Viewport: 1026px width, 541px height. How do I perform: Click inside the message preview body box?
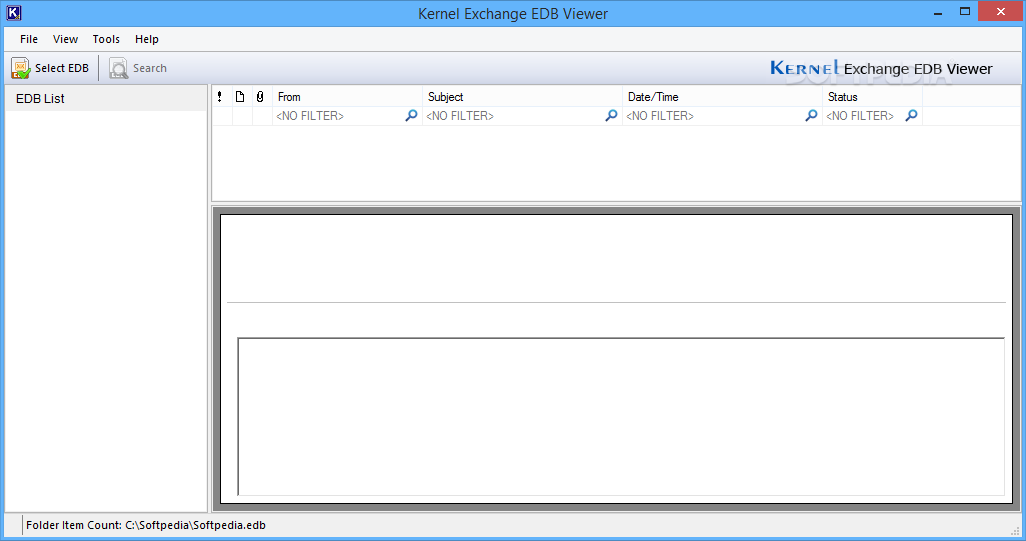(x=621, y=417)
